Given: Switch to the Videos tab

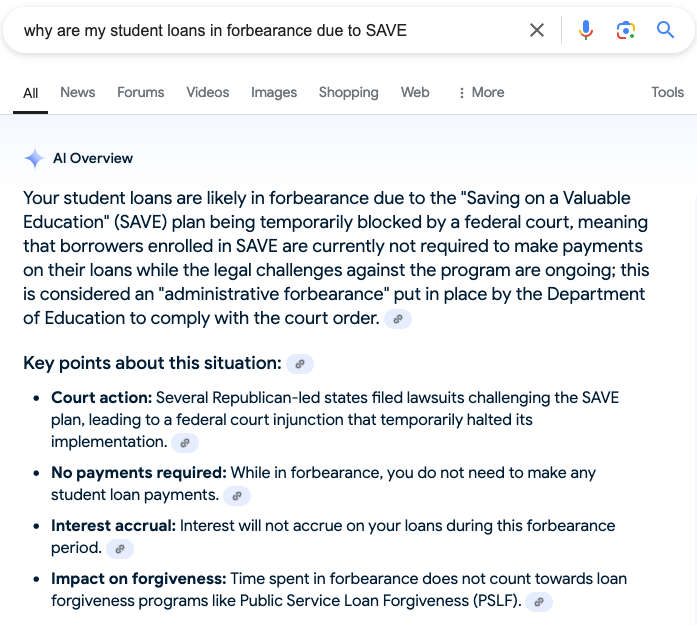Looking at the screenshot, I should [208, 92].
